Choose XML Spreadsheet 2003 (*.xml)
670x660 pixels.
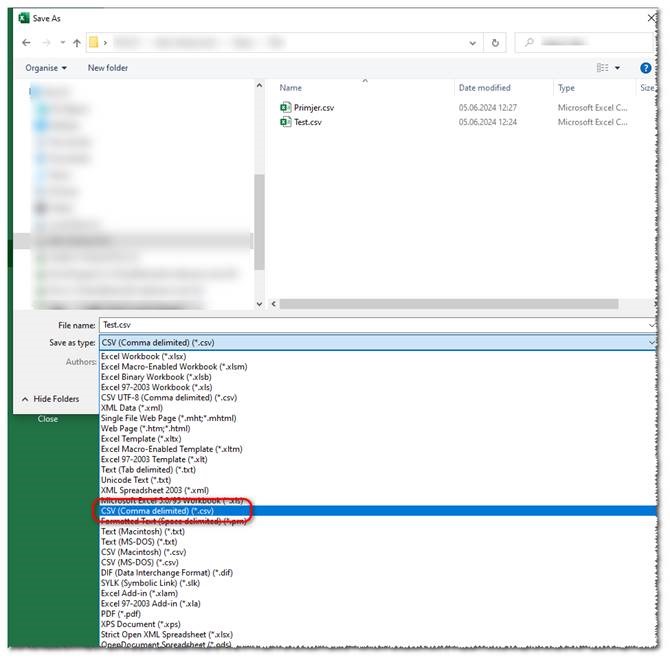155,490
